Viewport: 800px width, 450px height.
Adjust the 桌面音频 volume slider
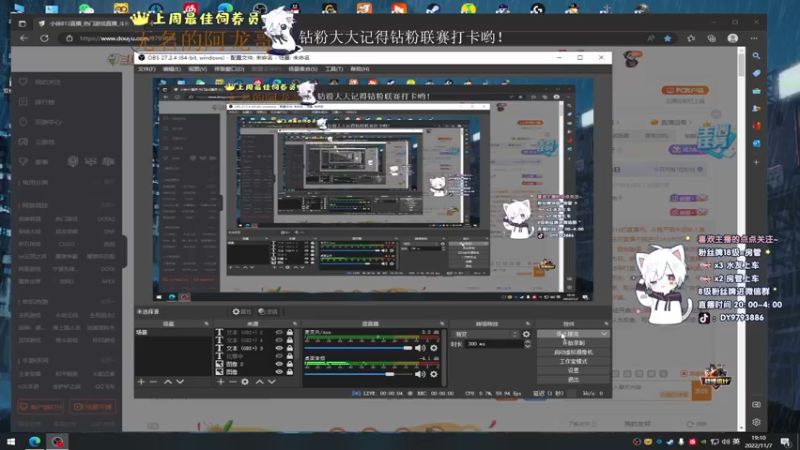358,374
